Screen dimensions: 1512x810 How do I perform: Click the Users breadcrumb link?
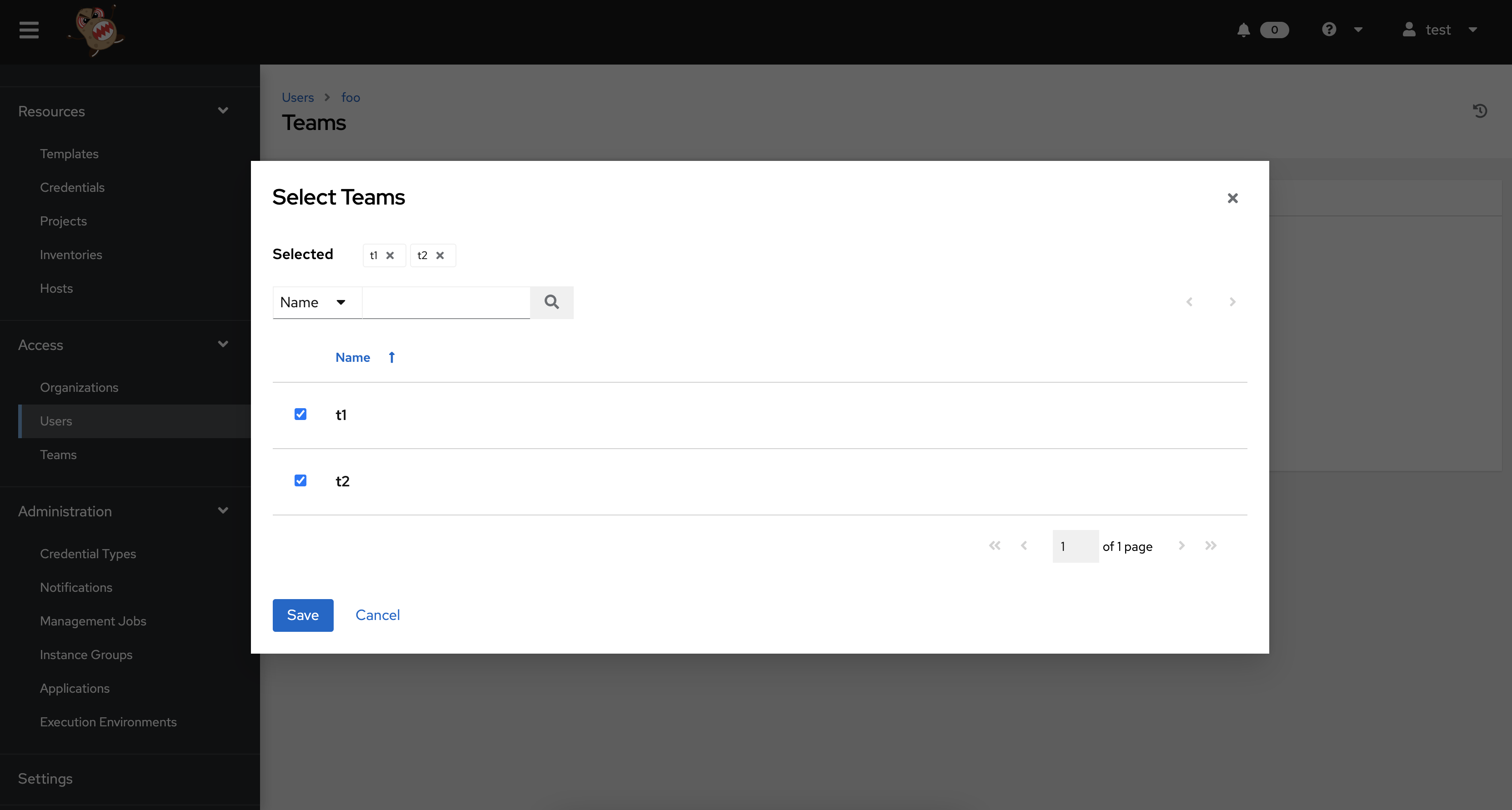(x=298, y=97)
